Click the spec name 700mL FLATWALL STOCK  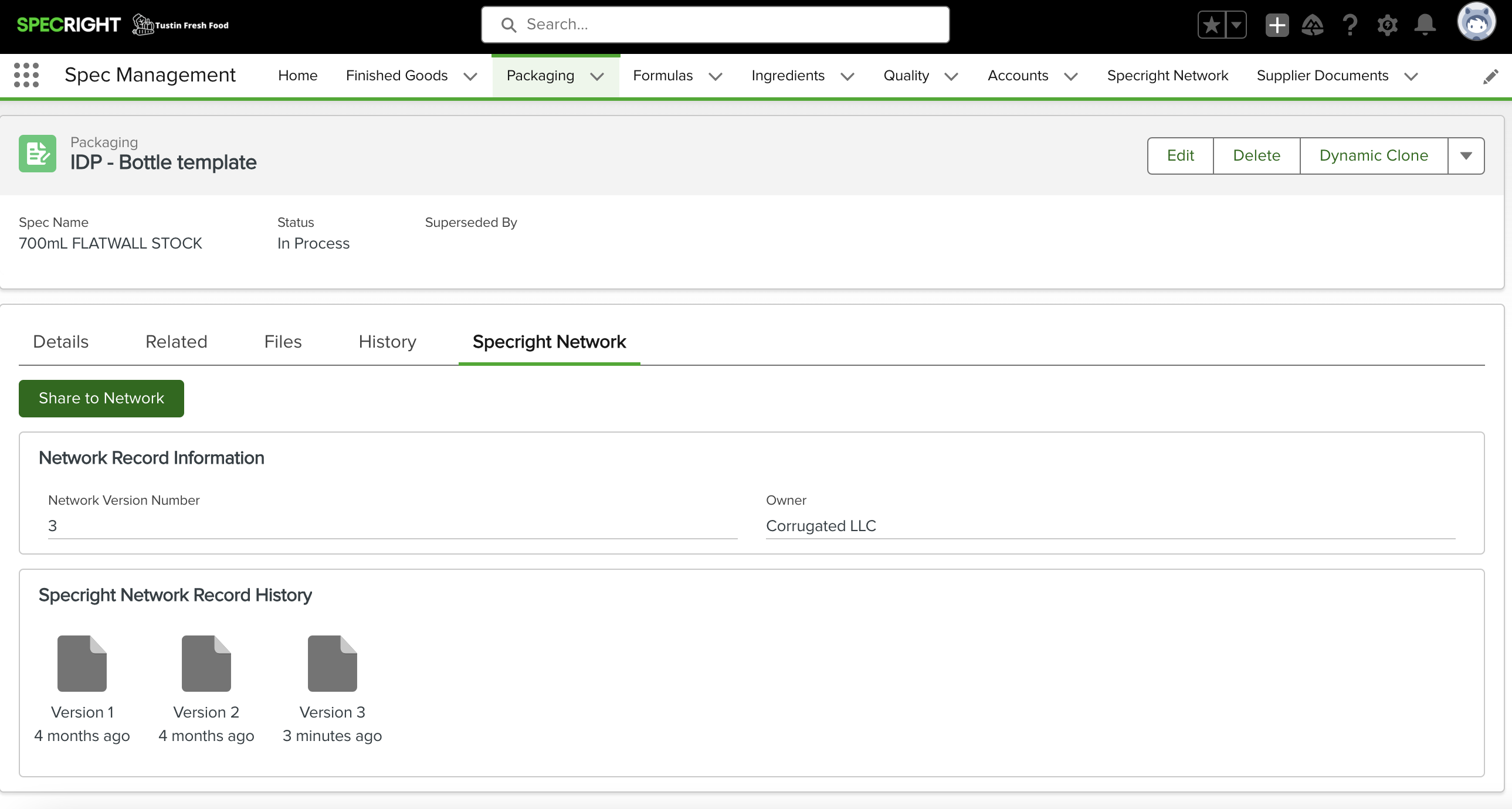[x=110, y=243]
